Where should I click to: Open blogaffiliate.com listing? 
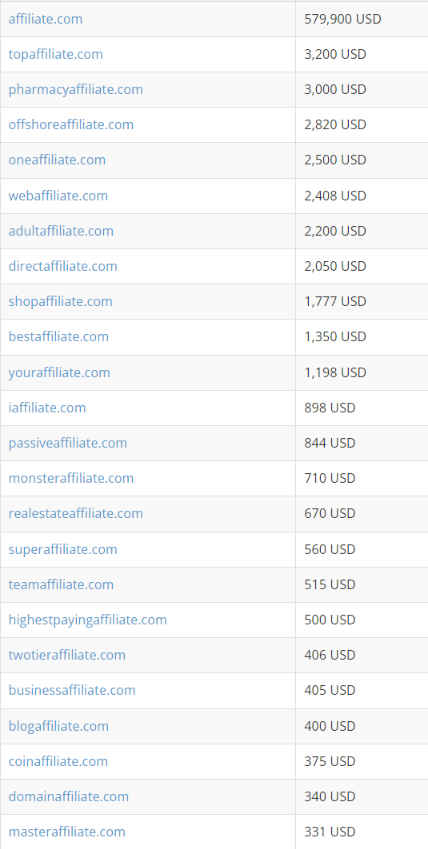pos(59,726)
